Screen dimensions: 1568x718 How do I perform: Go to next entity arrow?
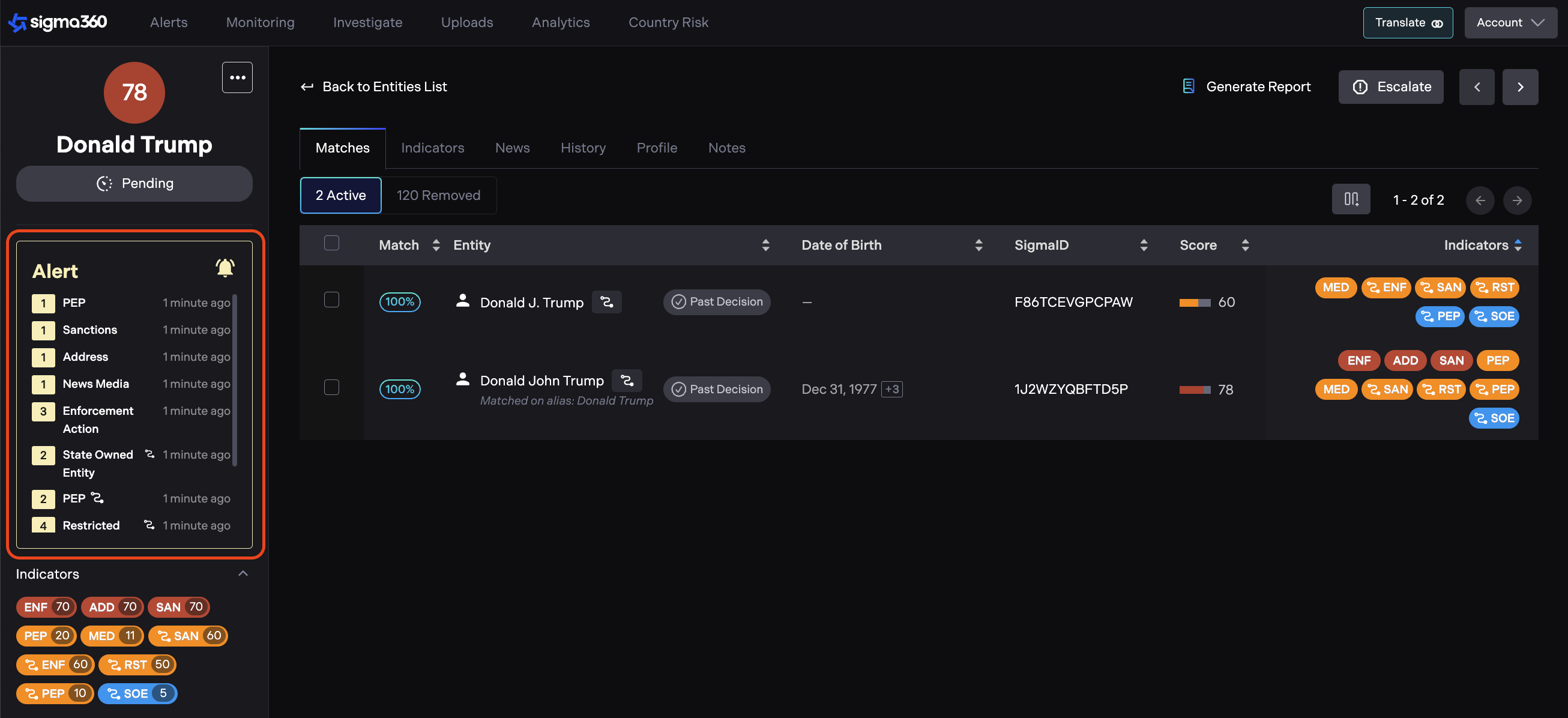[x=1519, y=86]
